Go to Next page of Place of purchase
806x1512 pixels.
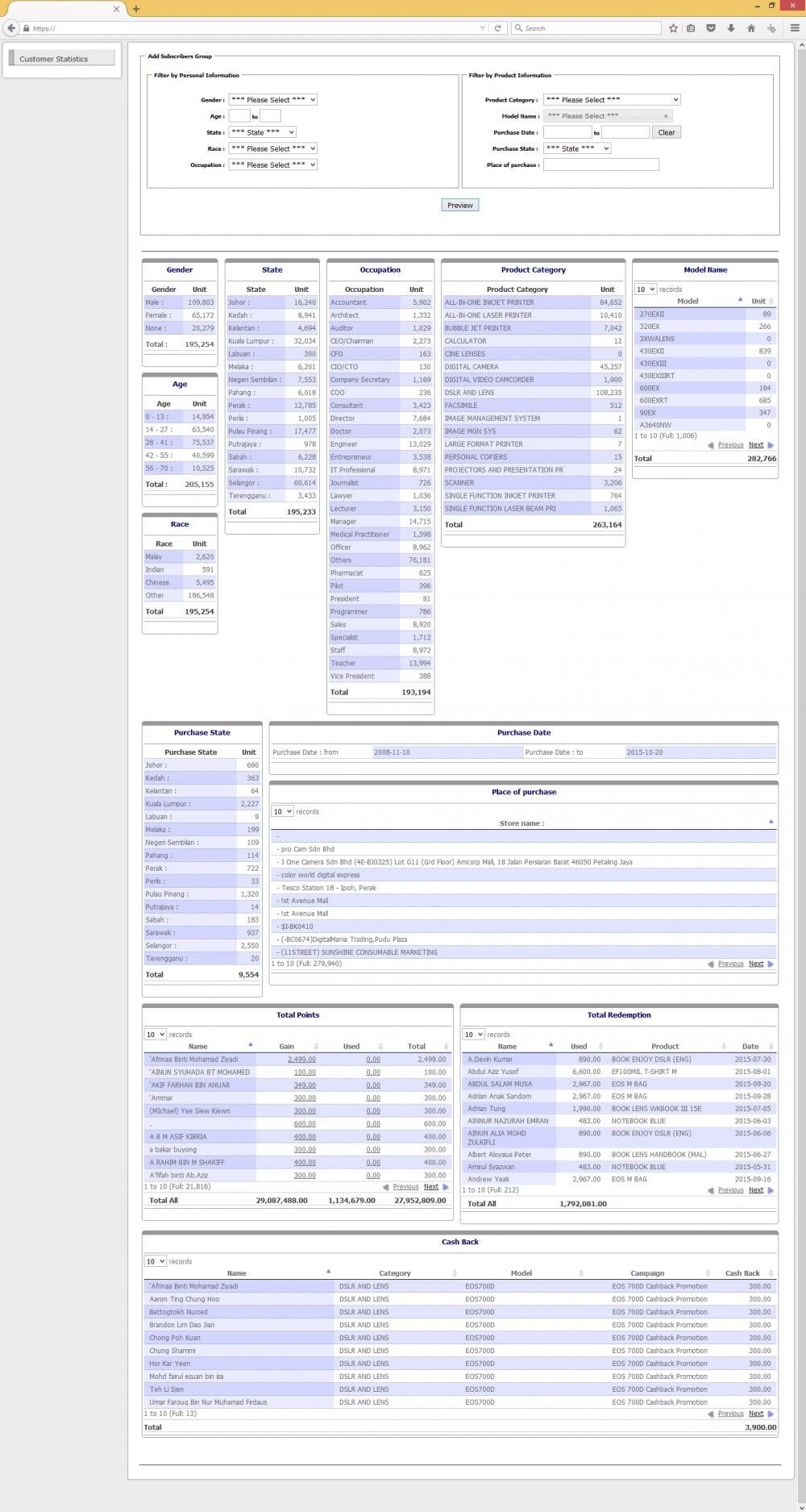(x=756, y=964)
